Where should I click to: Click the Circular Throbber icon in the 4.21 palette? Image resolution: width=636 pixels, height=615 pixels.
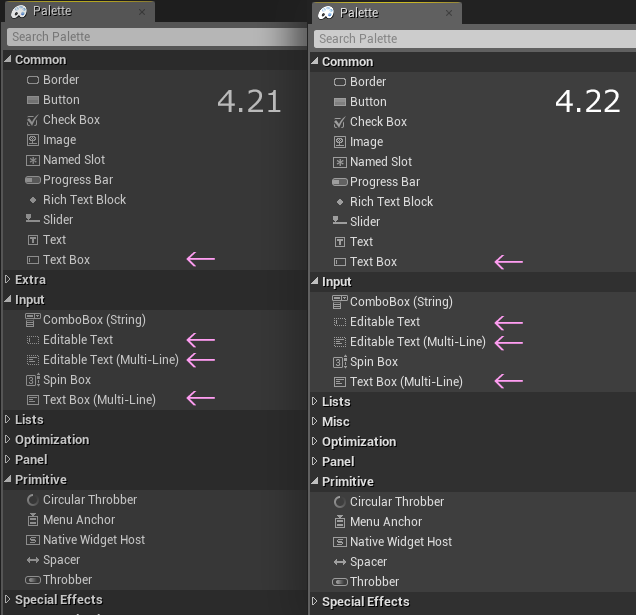click(33, 500)
